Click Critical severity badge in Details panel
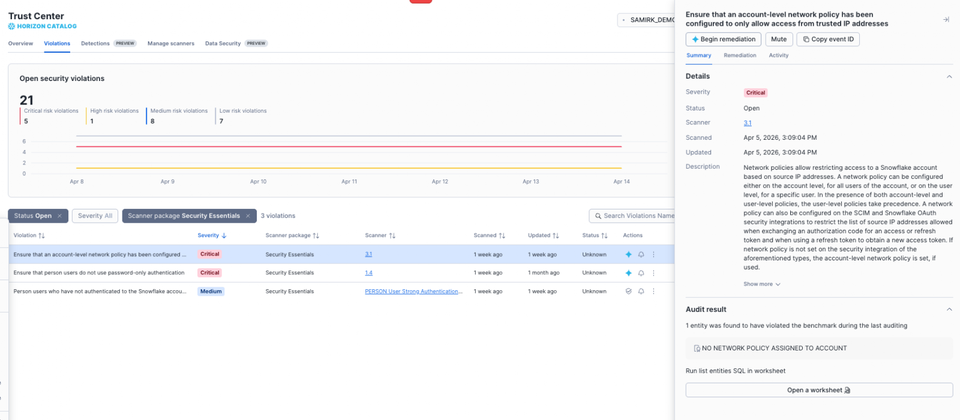This screenshot has height=420, width=960. point(756,92)
